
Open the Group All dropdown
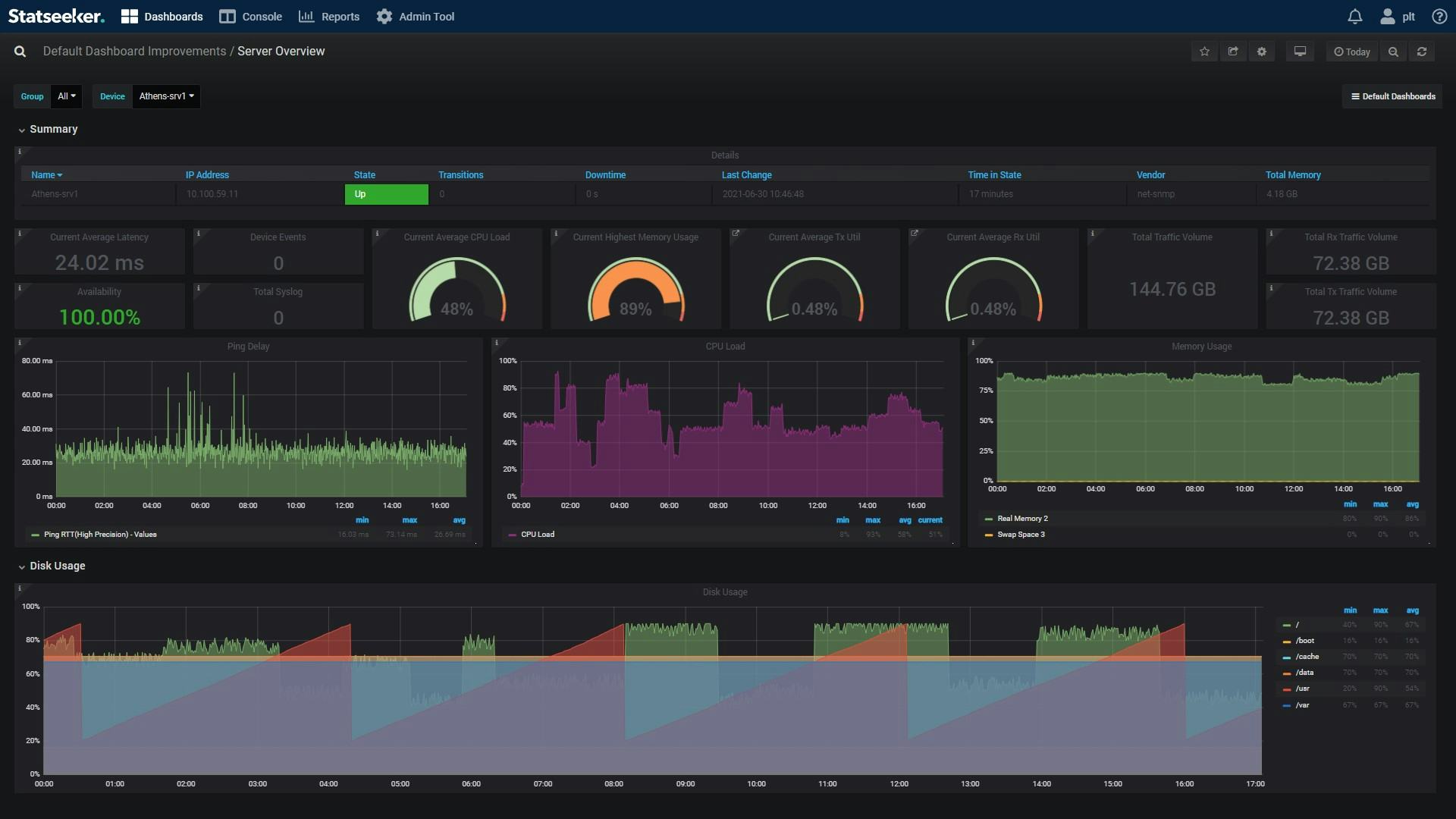[67, 96]
